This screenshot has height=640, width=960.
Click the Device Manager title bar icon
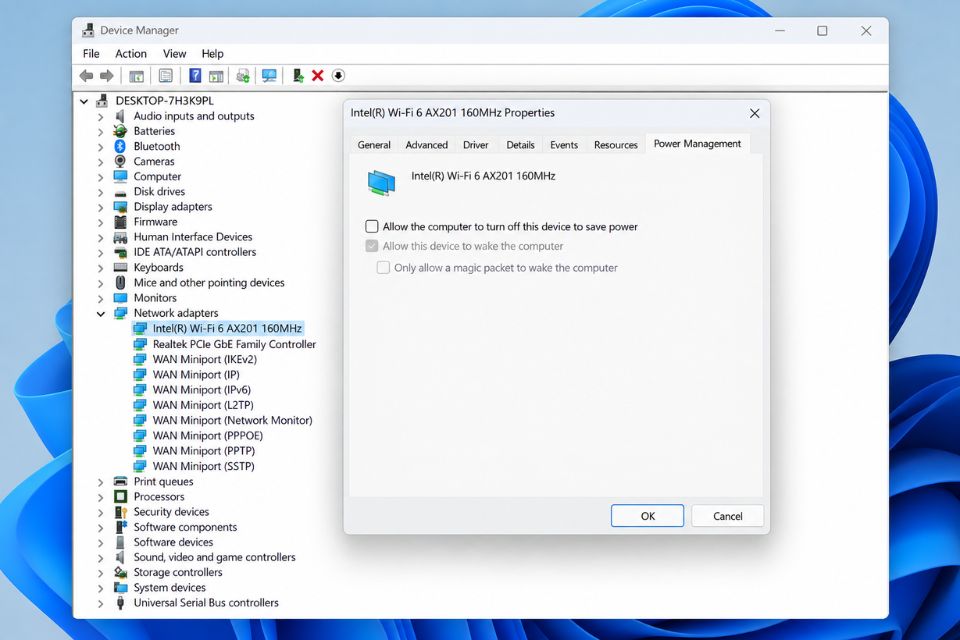(x=88, y=30)
